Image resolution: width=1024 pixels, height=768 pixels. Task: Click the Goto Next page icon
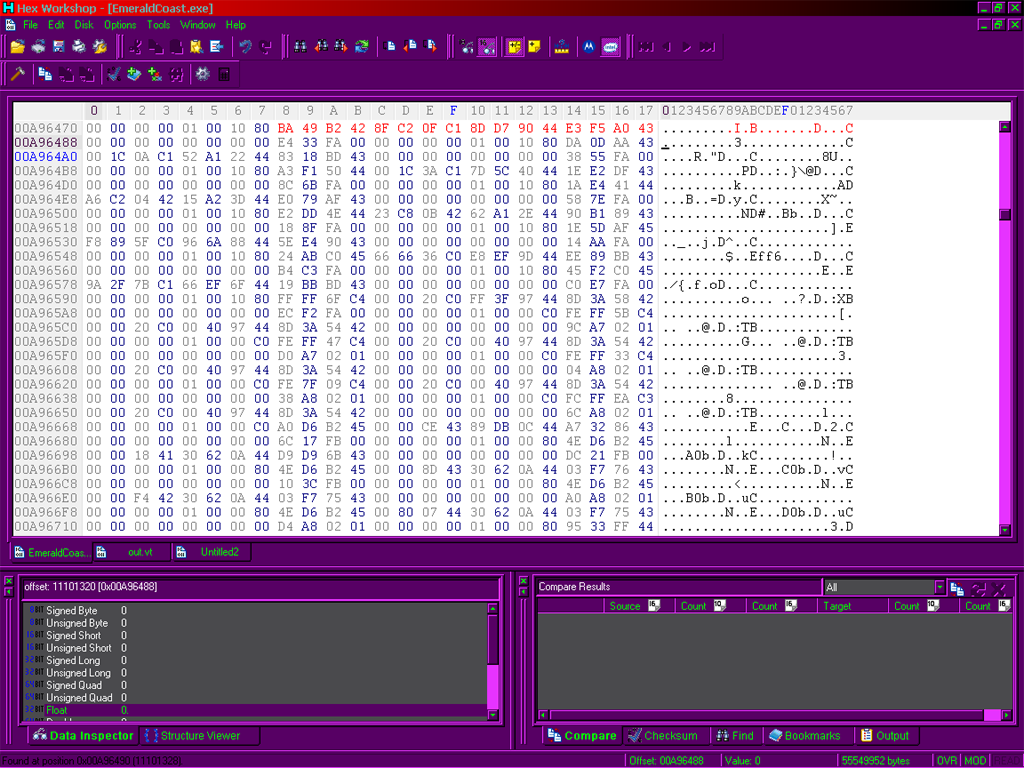430,46
